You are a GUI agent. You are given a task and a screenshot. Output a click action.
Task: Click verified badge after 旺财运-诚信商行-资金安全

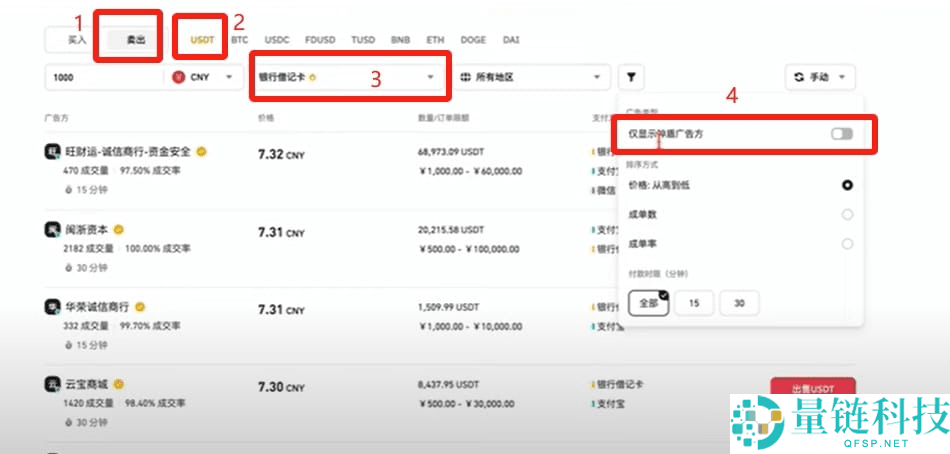(201, 152)
